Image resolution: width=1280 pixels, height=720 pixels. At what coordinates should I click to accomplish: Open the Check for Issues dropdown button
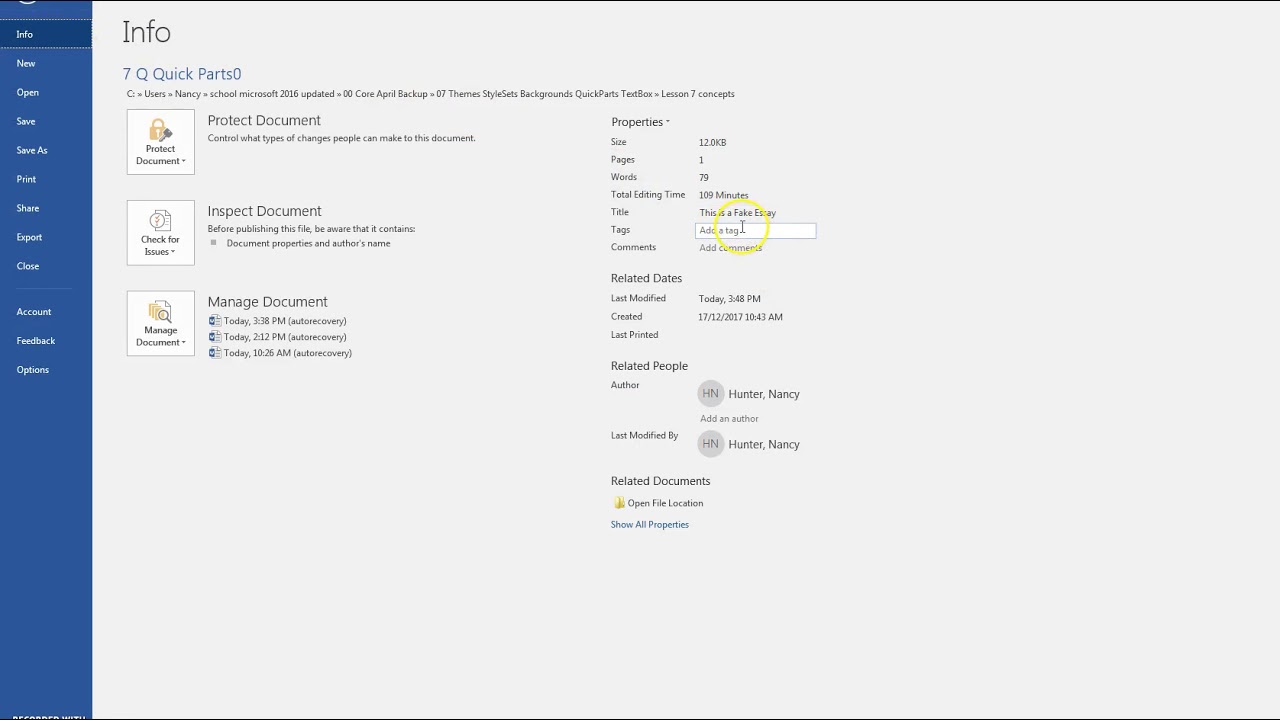[160, 233]
